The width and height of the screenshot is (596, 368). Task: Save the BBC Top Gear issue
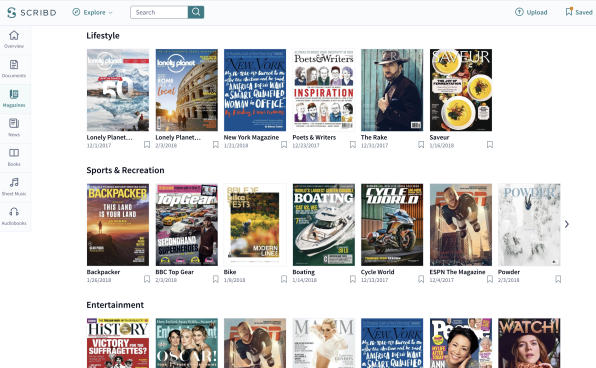pos(216,279)
